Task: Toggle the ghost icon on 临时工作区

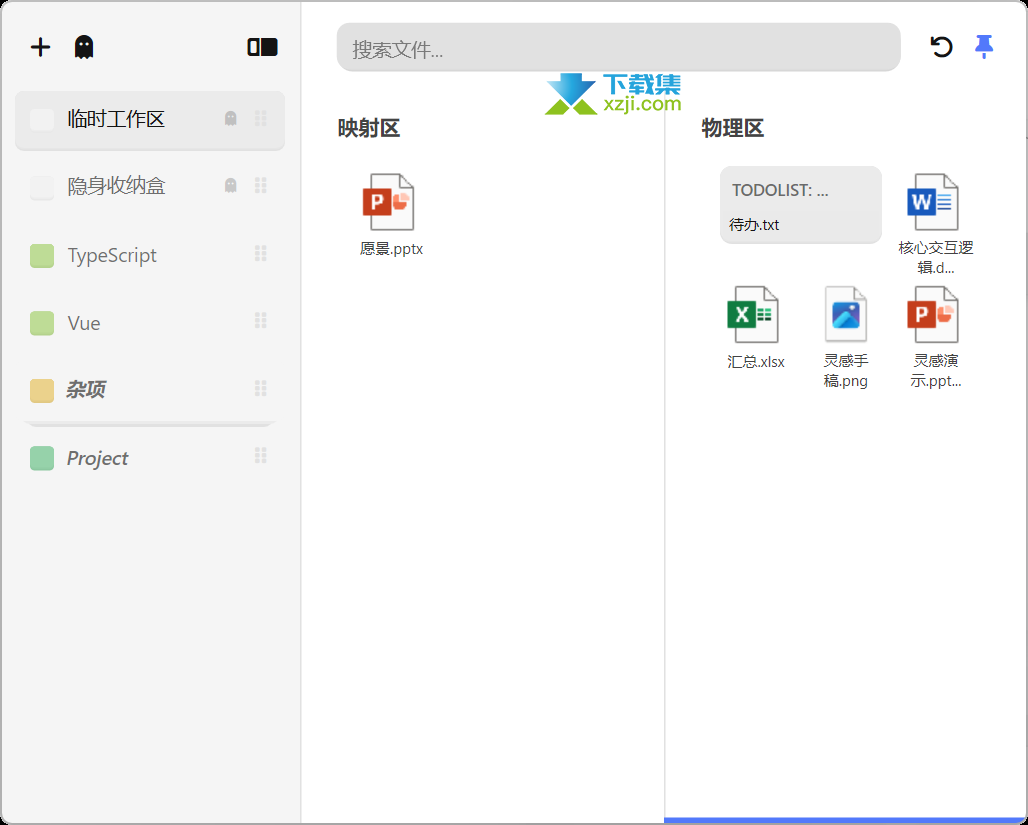Action: click(x=230, y=118)
